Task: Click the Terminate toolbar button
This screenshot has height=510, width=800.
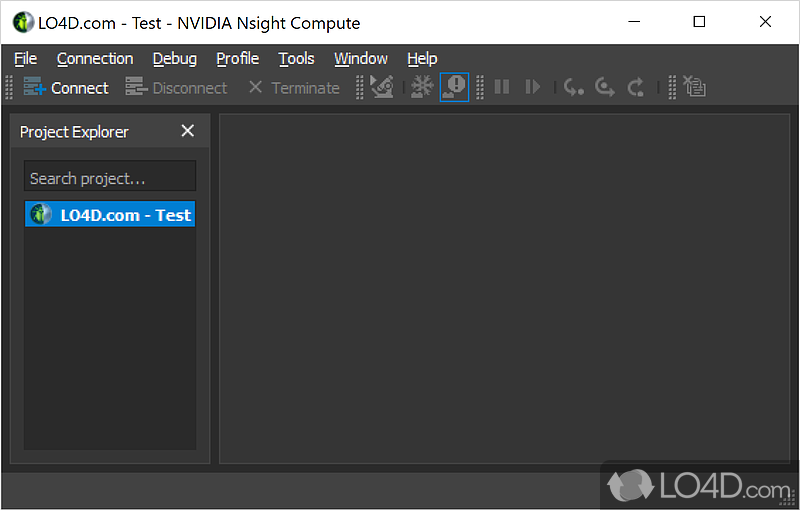Action: 294,88
